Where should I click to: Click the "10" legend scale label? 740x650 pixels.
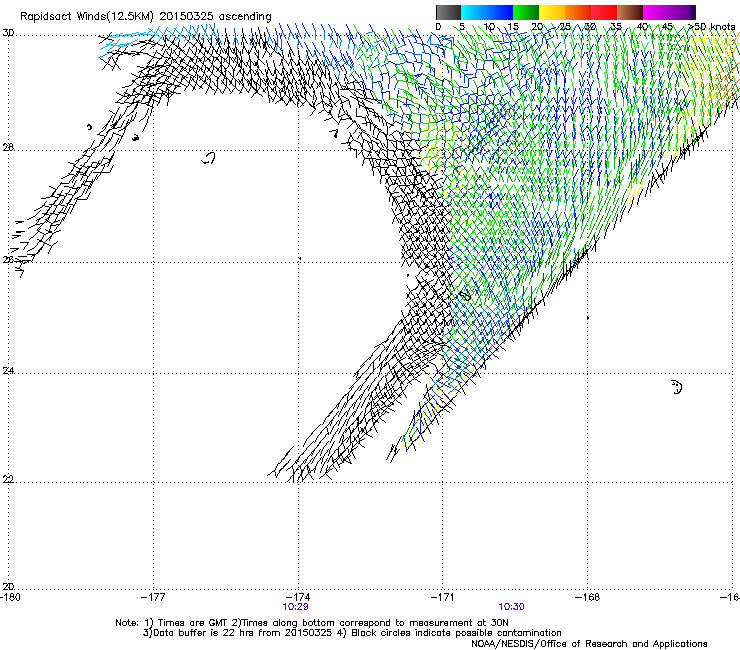(x=489, y=27)
